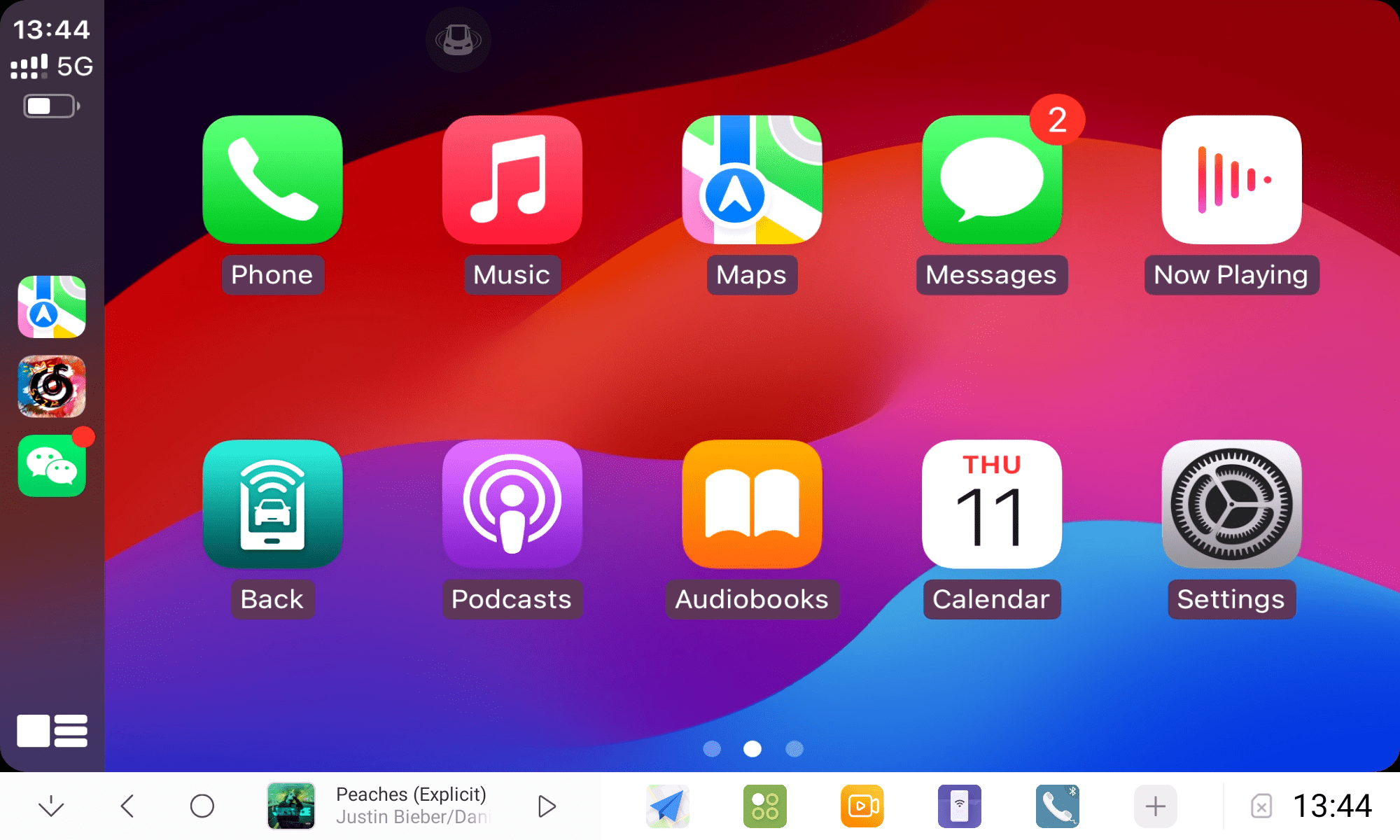
Task: Tap the crossed-out file status icon
Action: 1261,806
